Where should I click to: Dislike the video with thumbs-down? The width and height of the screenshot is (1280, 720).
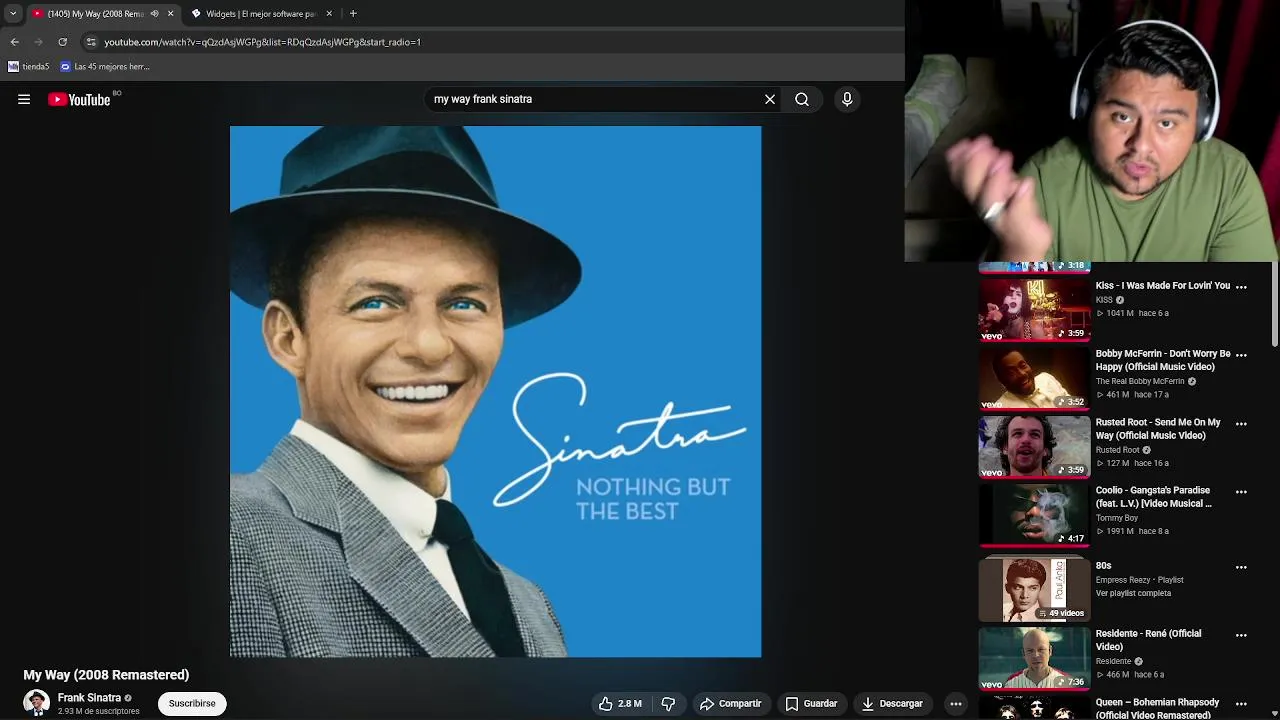click(x=668, y=704)
